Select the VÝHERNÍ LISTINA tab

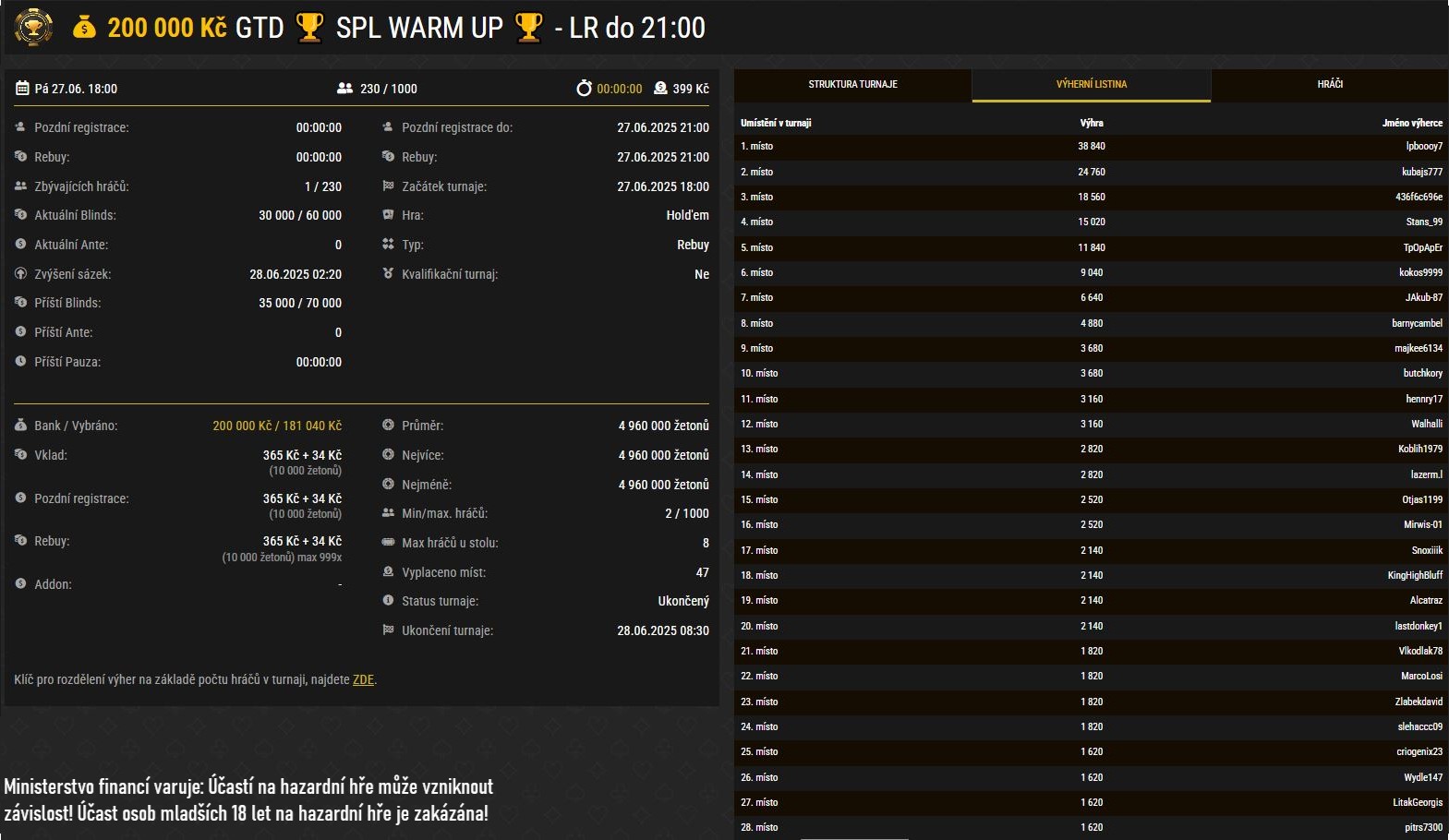1092,84
